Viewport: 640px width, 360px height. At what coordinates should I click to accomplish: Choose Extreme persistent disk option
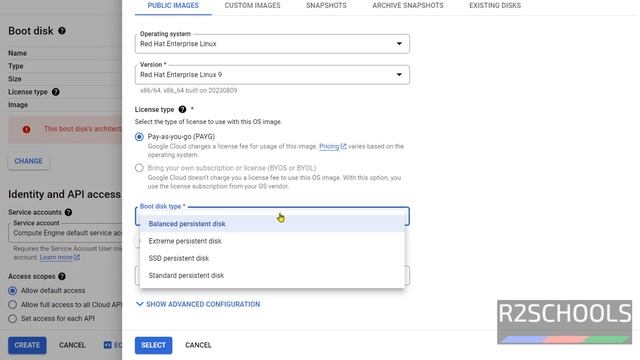click(x=272, y=241)
